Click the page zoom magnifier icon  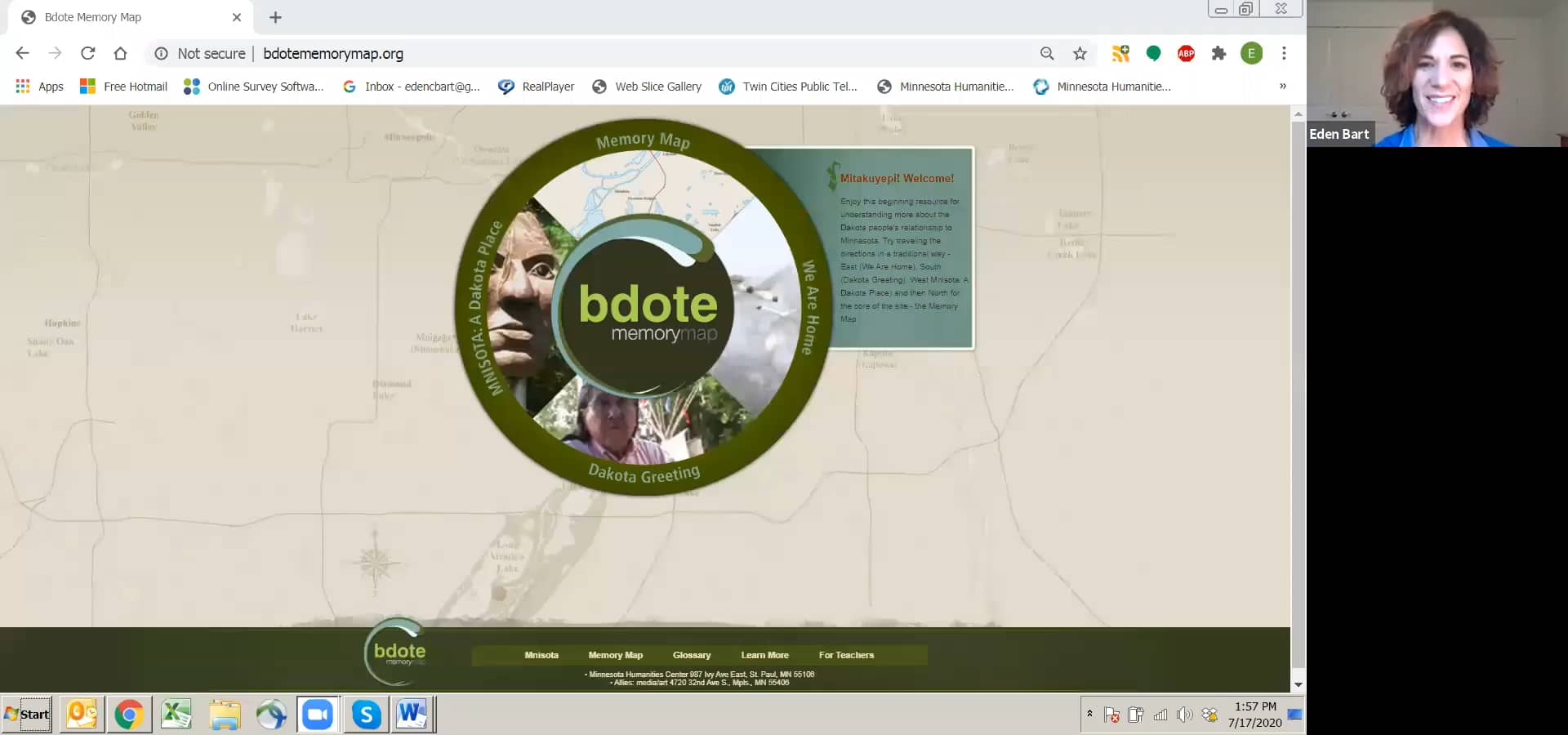coord(1046,53)
